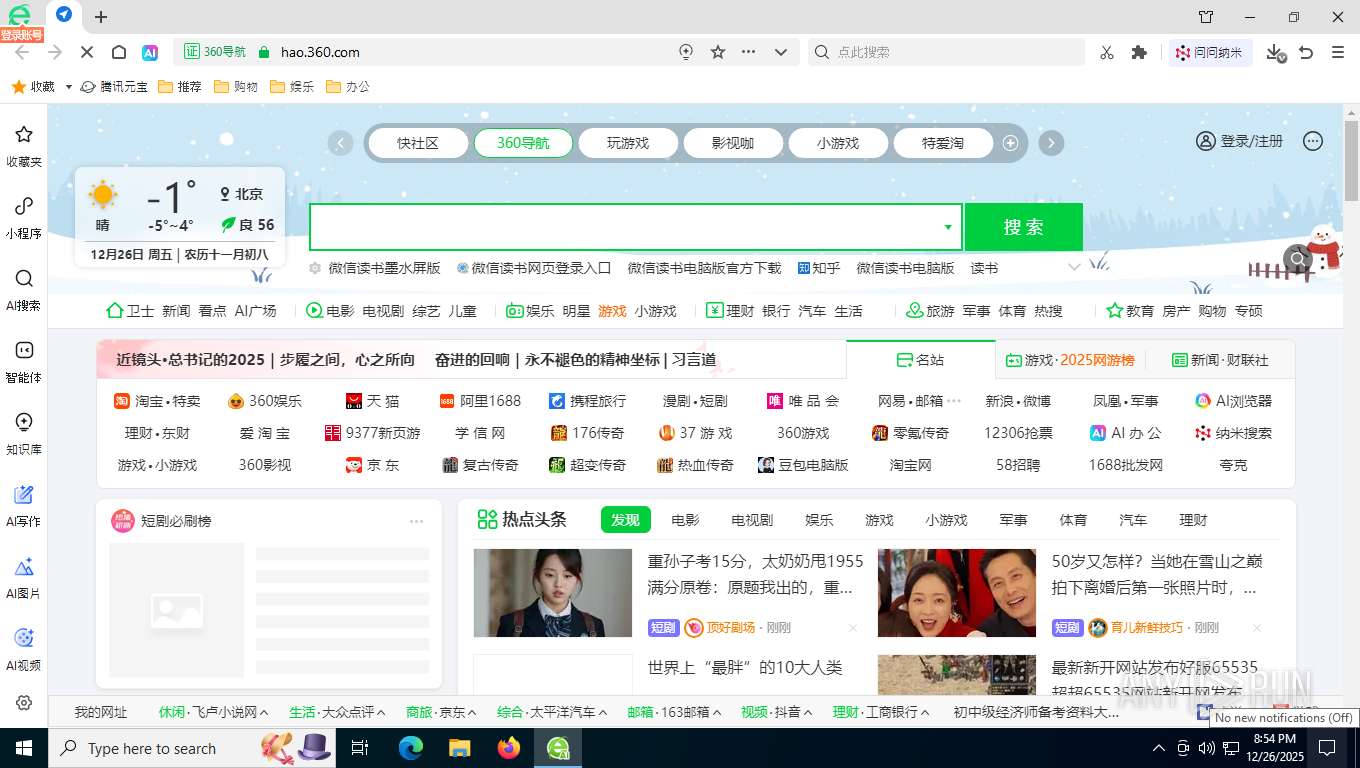Open the Windows notification center

click(1327, 747)
